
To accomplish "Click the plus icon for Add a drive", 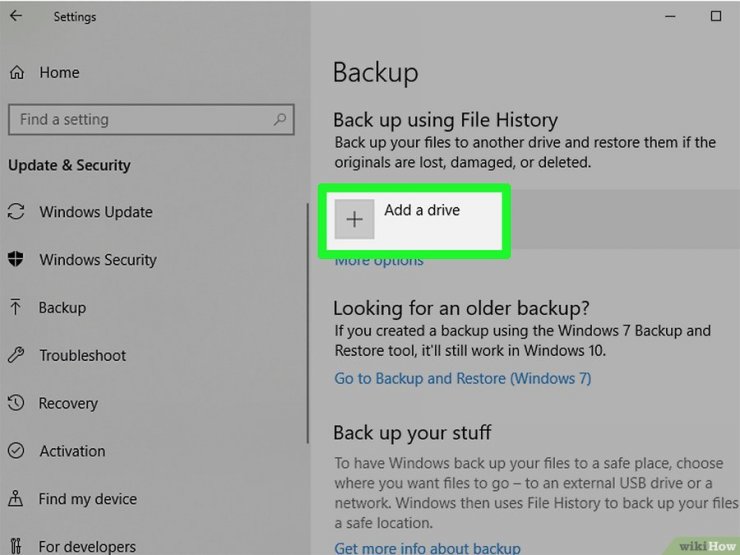I will point(354,219).
